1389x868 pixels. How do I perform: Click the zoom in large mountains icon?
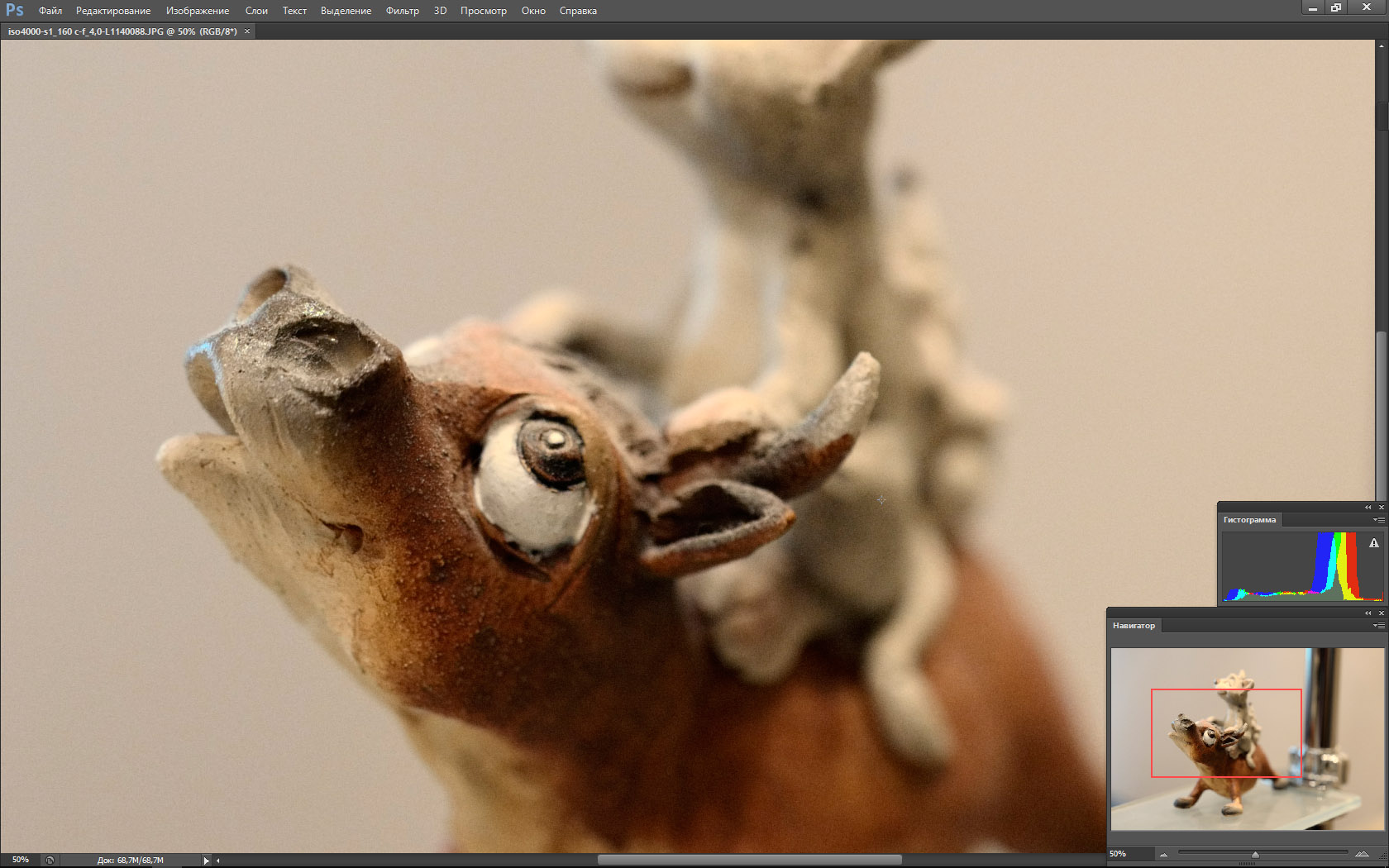(1362, 854)
